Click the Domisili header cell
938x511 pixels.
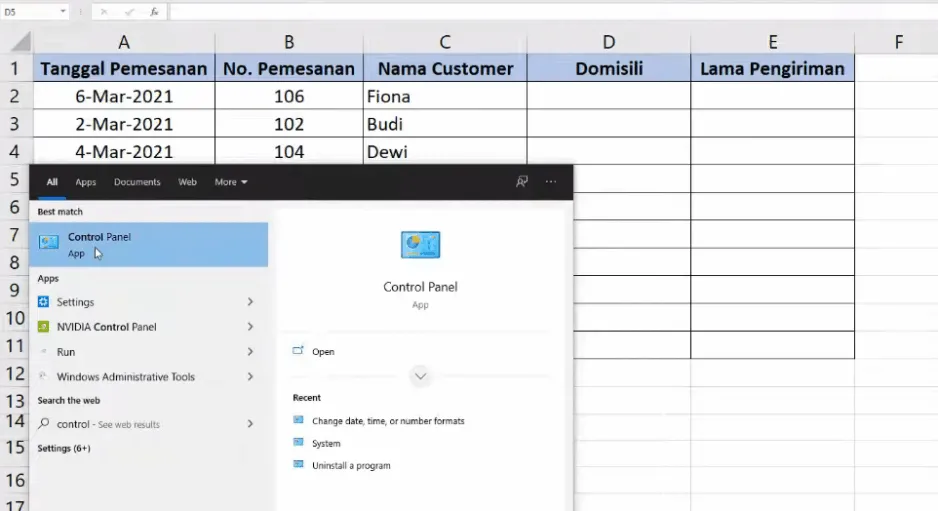[608, 68]
